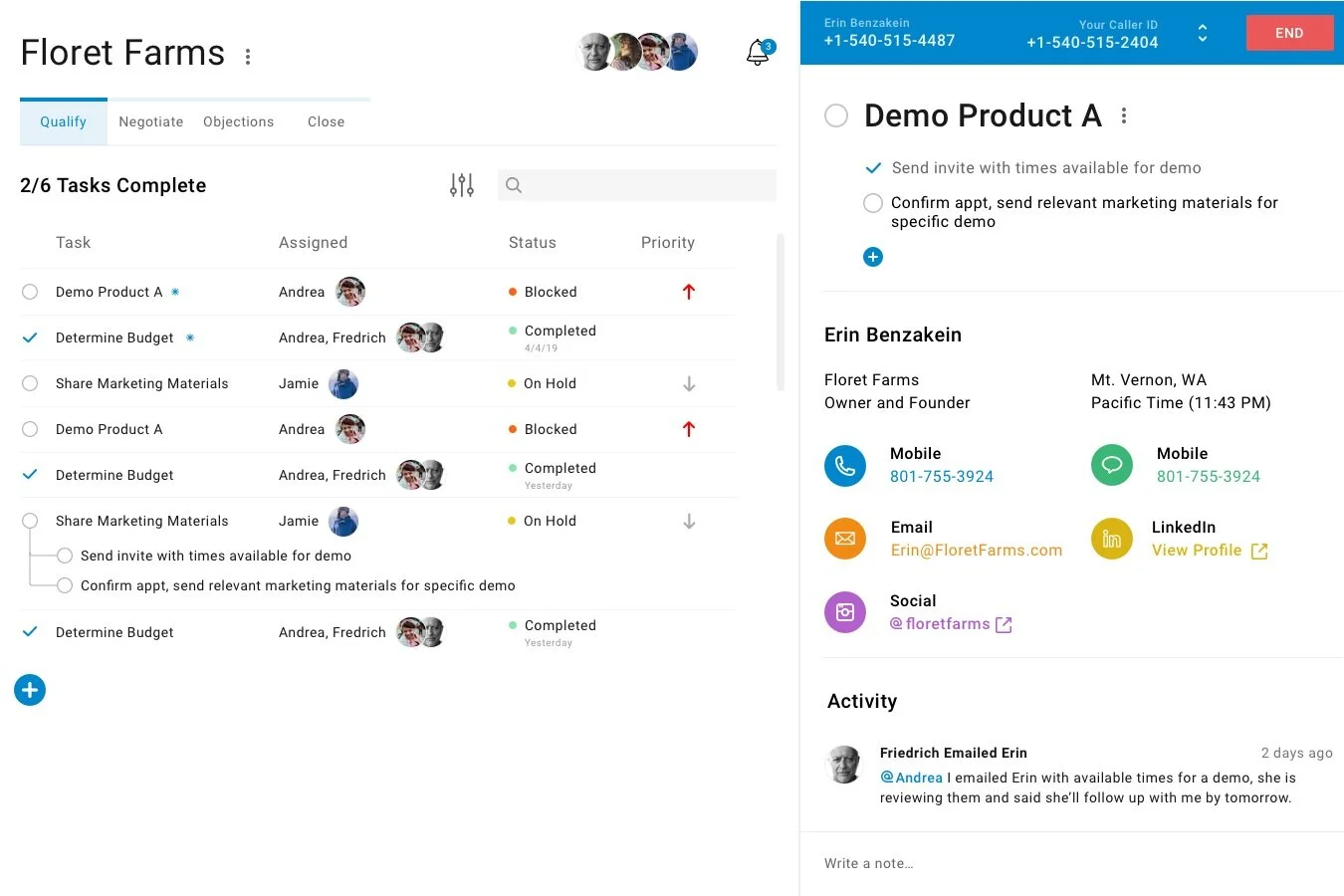Uncheck Send invite subtask in right panel
This screenshot has height=896, width=1344.
coord(873,168)
